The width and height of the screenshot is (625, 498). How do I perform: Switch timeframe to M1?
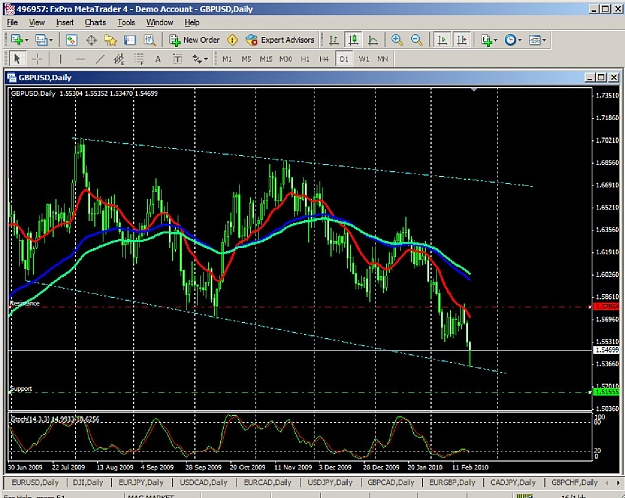click(x=227, y=59)
